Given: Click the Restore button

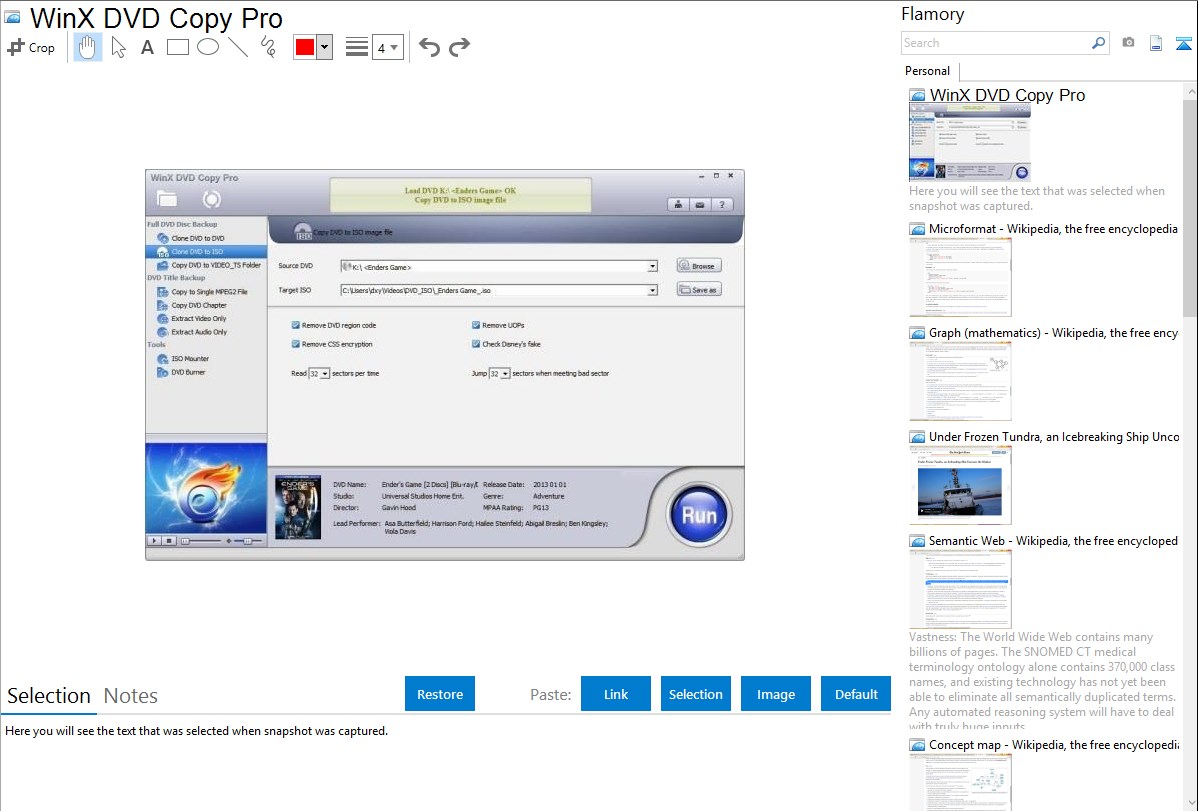Looking at the screenshot, I should [440, 694].
